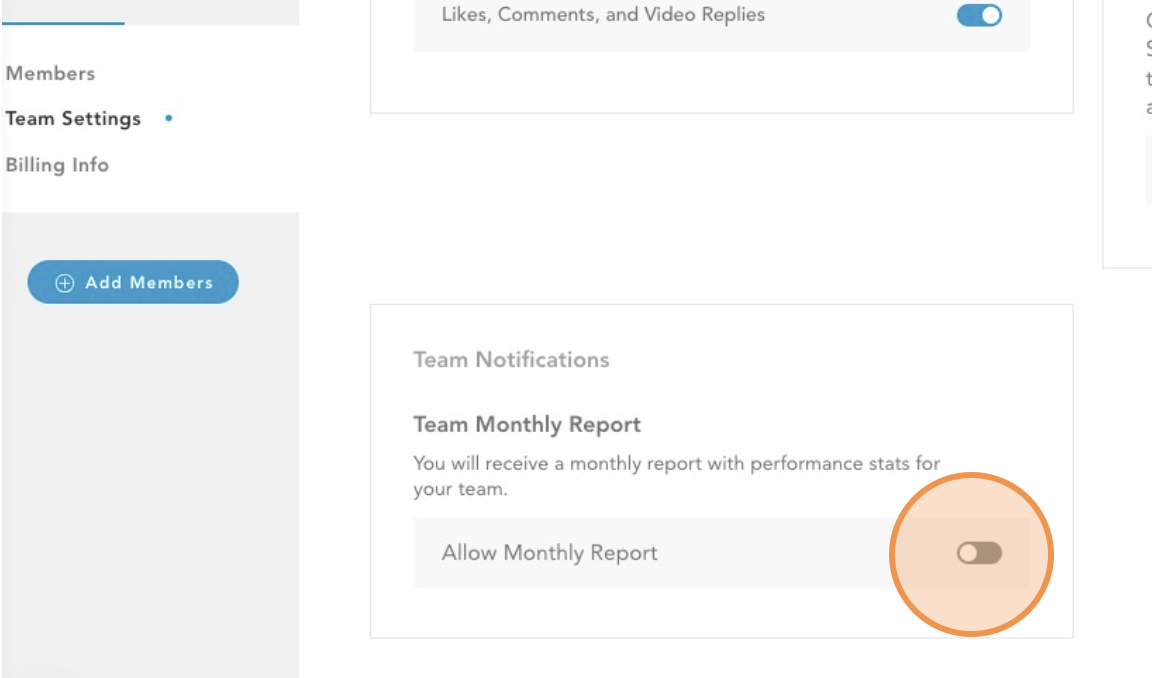Image resolution: width=1152 pixels, height=678 pixels.
Task: Click the Team Monthly Report heading
Action: [527, 425]
